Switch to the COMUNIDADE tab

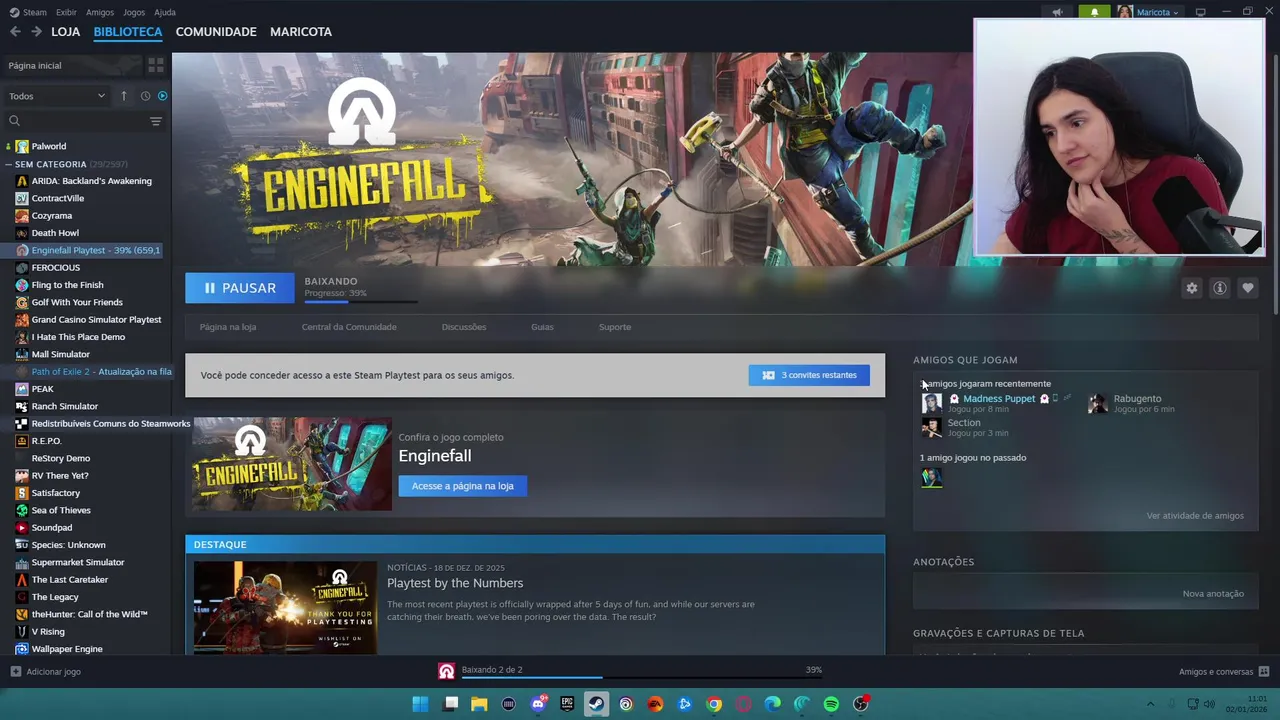[216, 31]
